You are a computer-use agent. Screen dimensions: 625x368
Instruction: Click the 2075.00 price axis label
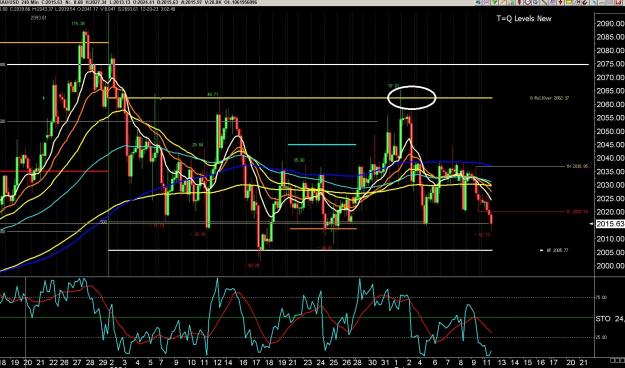tap(610, 64)
